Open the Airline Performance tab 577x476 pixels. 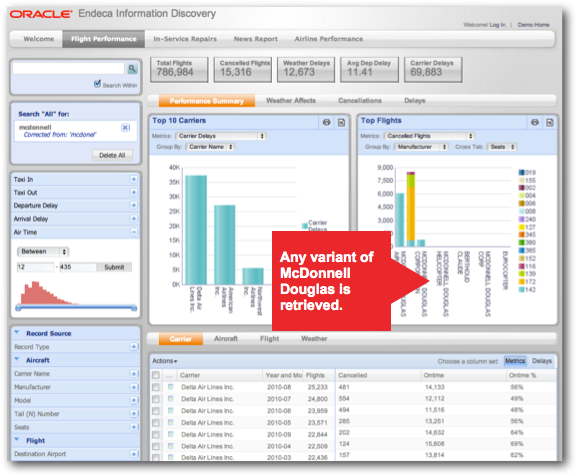point(329,39)
